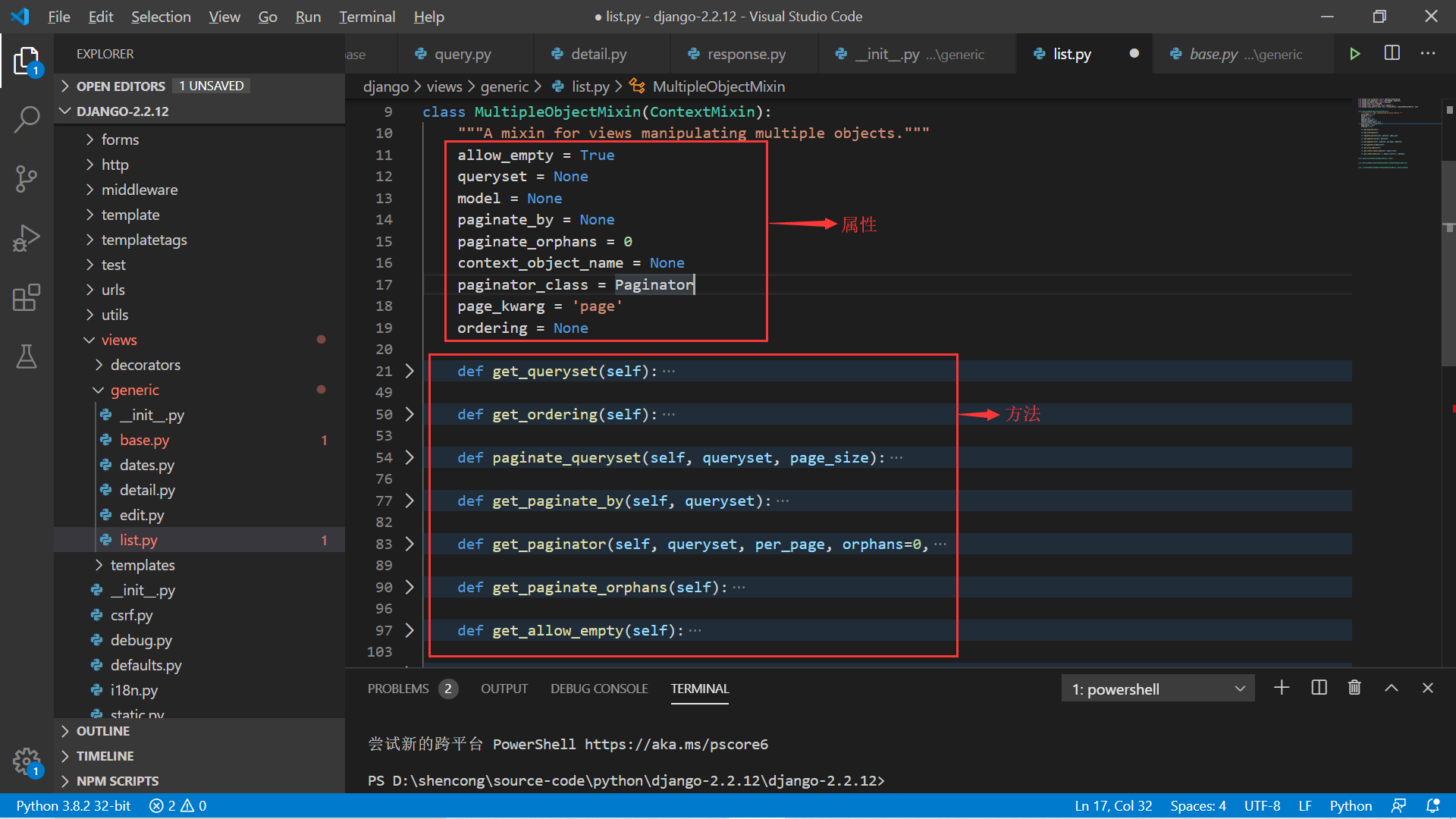Split the terminal panel

(1319, 688)
